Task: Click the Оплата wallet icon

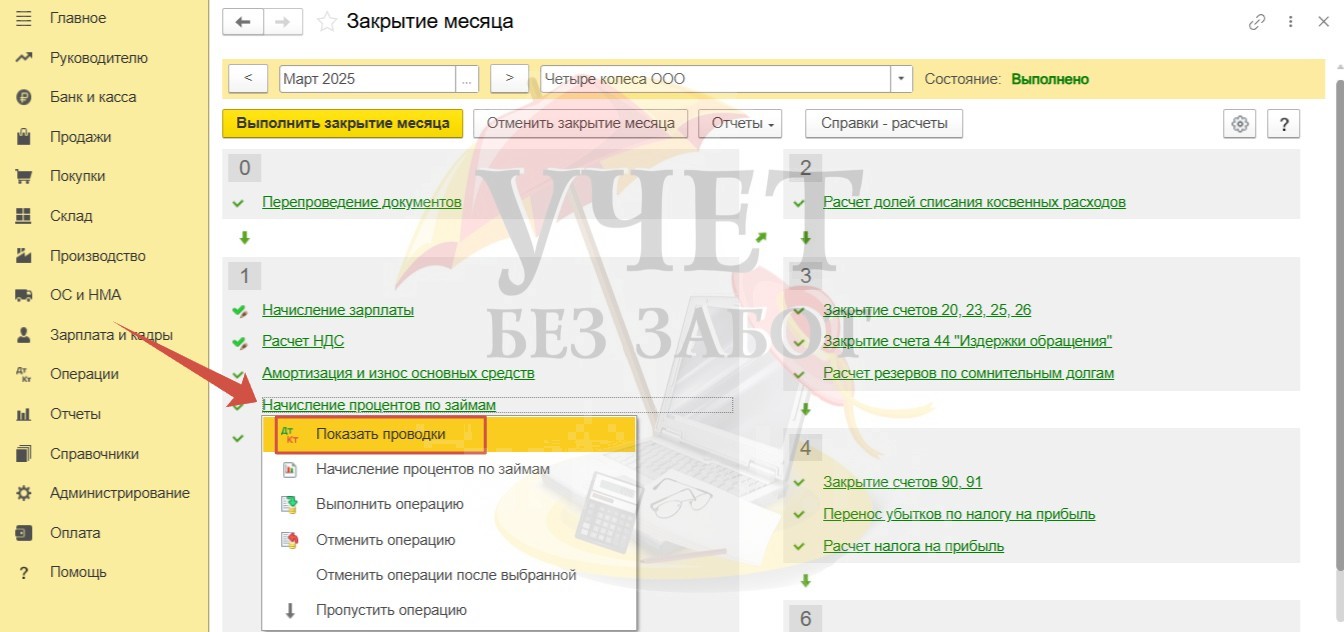Action: point(25,533)
